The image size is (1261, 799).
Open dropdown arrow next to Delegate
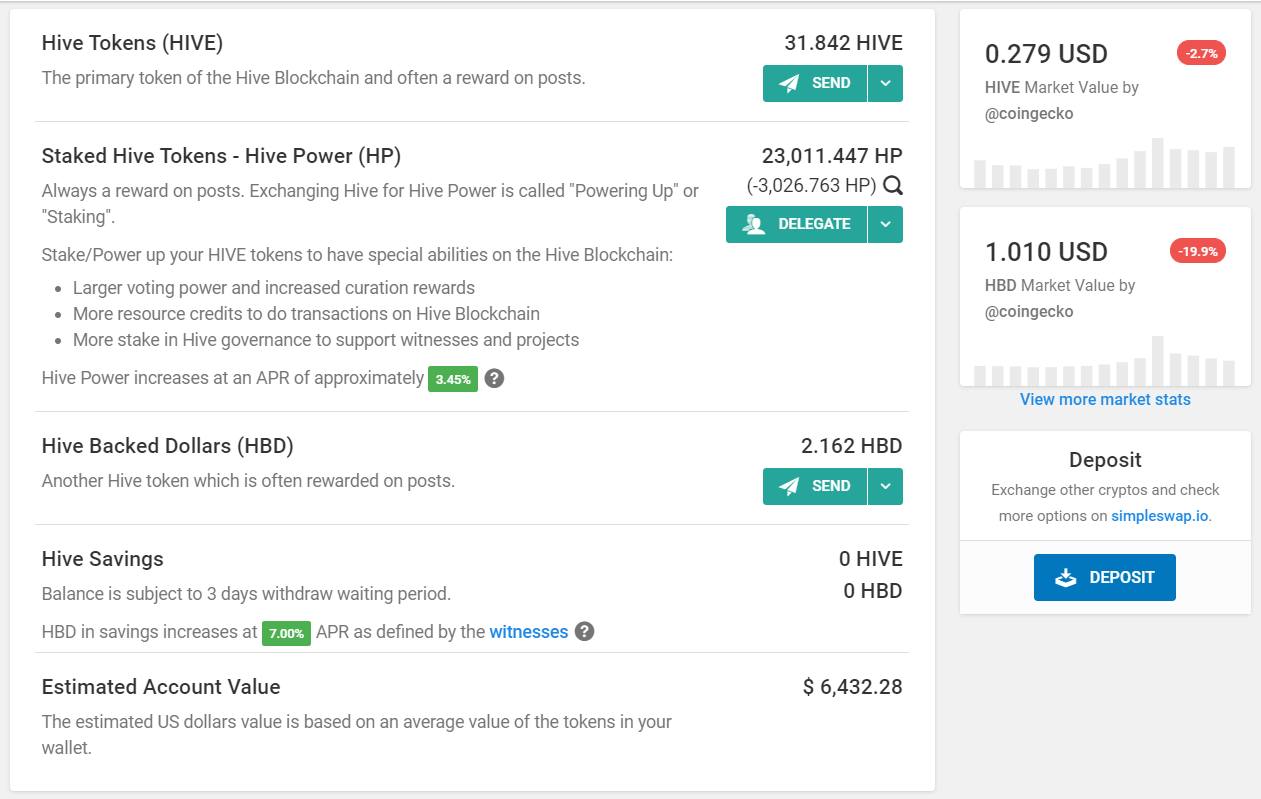click(x=885, y=225)
